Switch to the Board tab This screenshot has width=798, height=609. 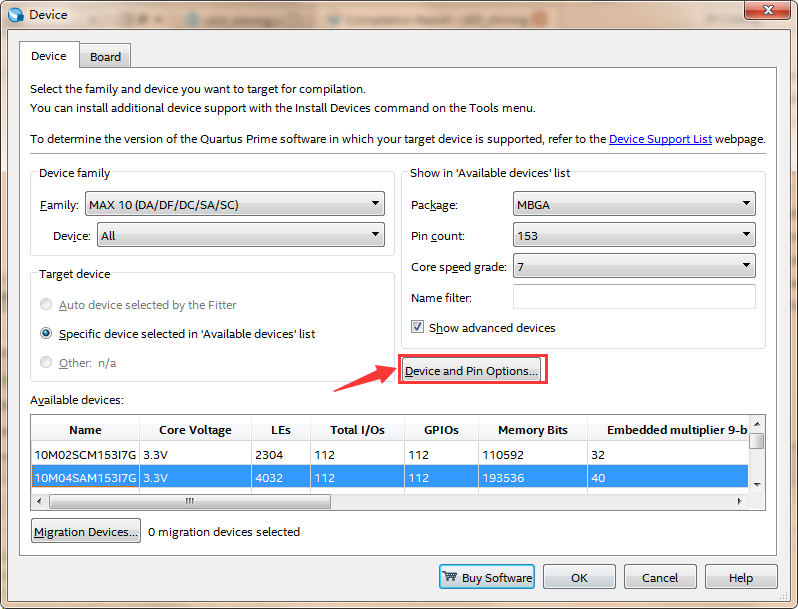pyautogui.click(x=105, y=56)
